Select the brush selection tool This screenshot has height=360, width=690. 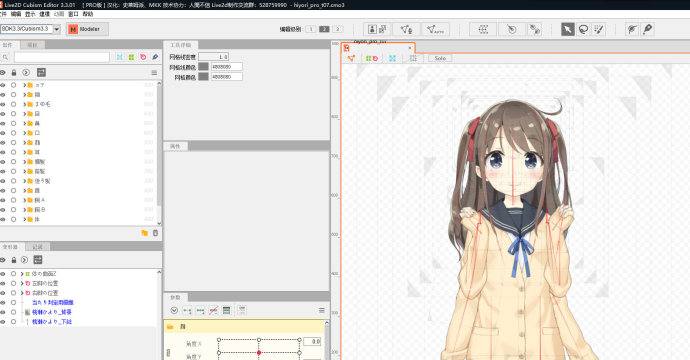tap(599, 29)
